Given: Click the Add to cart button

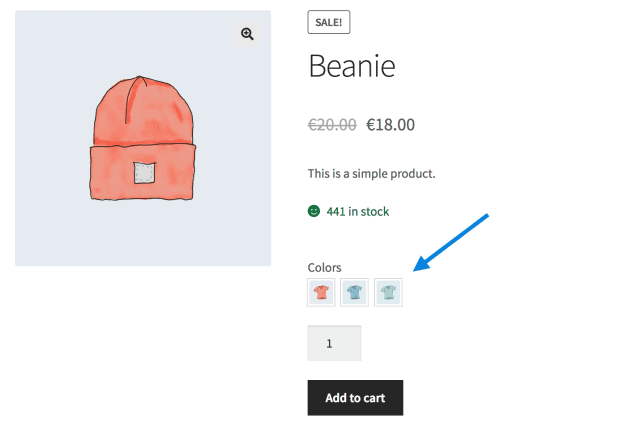Looking at the screenshot, I should pyautogui.click(x=354, y=398).
